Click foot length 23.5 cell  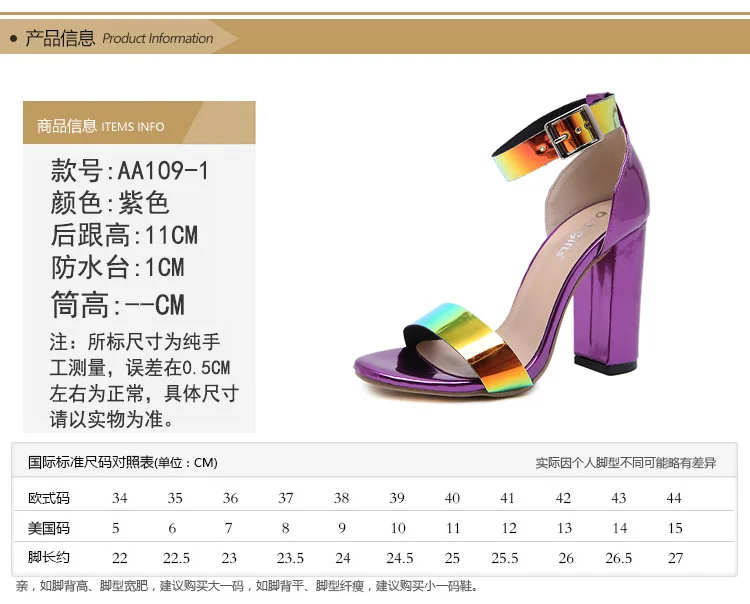point(290,558)
